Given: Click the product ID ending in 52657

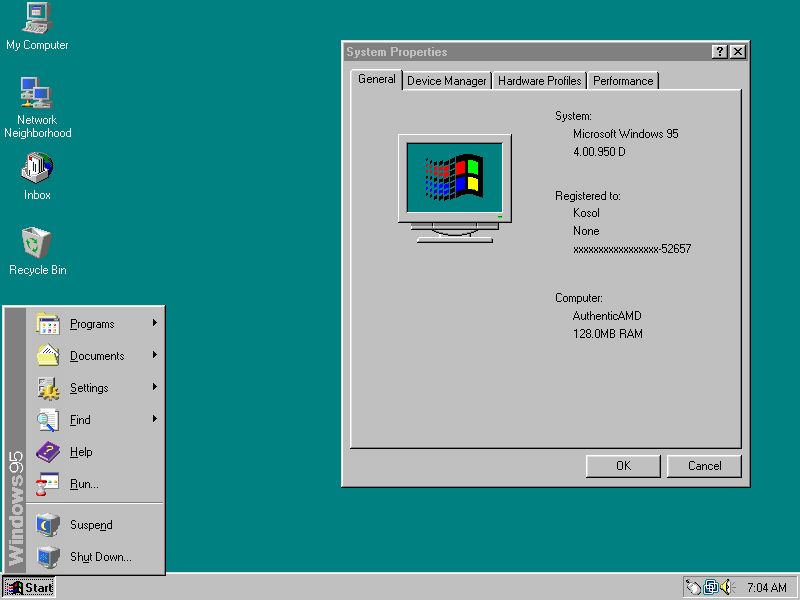Looking at the screenshot, I should [632, 249].
